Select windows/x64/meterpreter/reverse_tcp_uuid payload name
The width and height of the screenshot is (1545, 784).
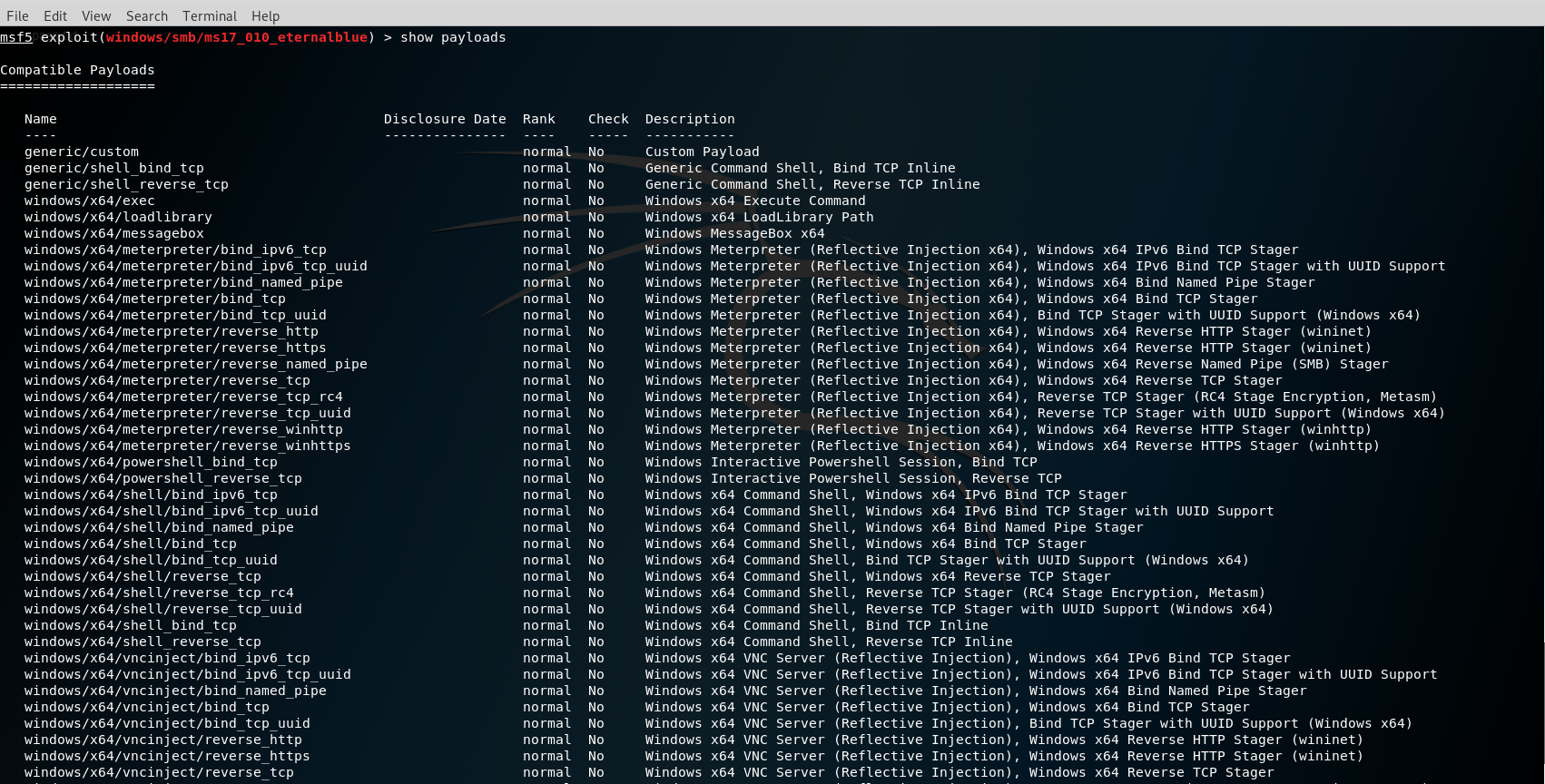coord(188,413)
